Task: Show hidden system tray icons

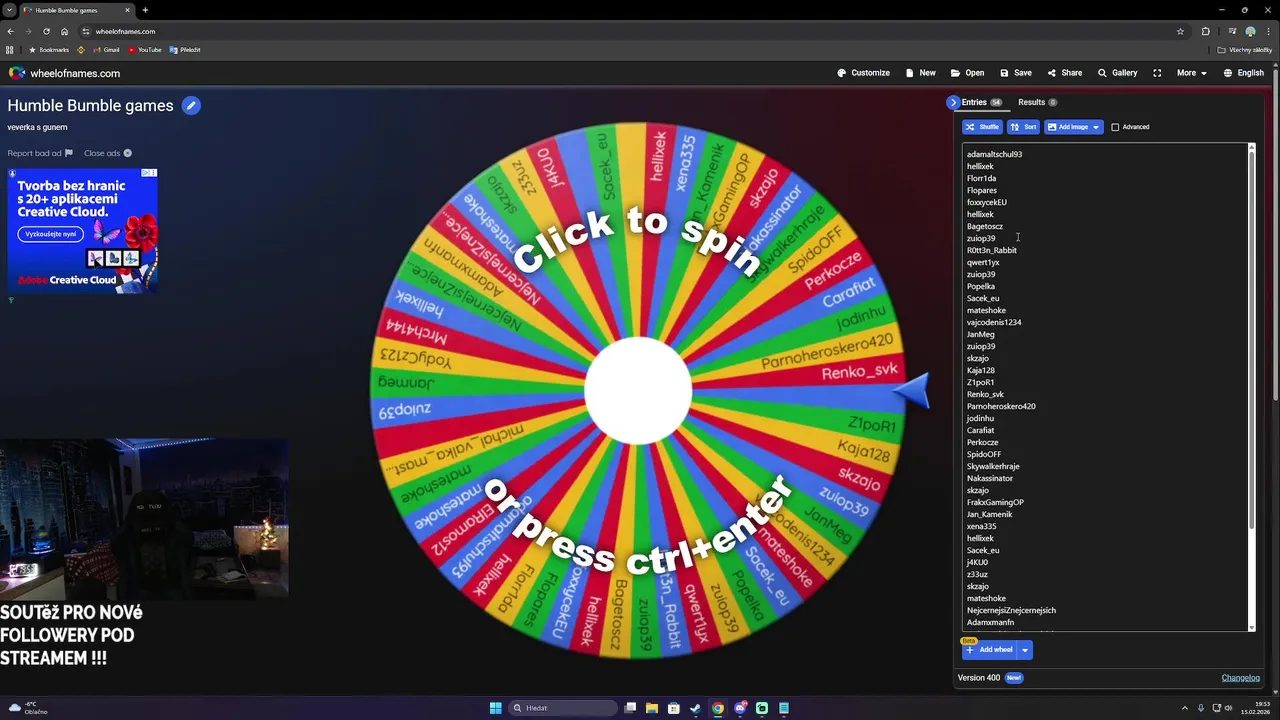Action: [1185, 708]
